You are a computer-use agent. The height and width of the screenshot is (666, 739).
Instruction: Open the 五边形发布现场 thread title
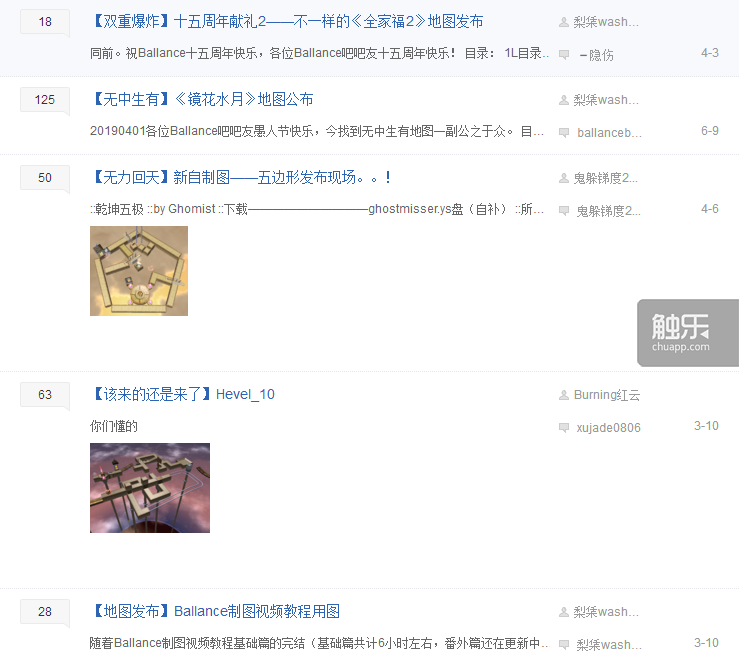(240, 178)
